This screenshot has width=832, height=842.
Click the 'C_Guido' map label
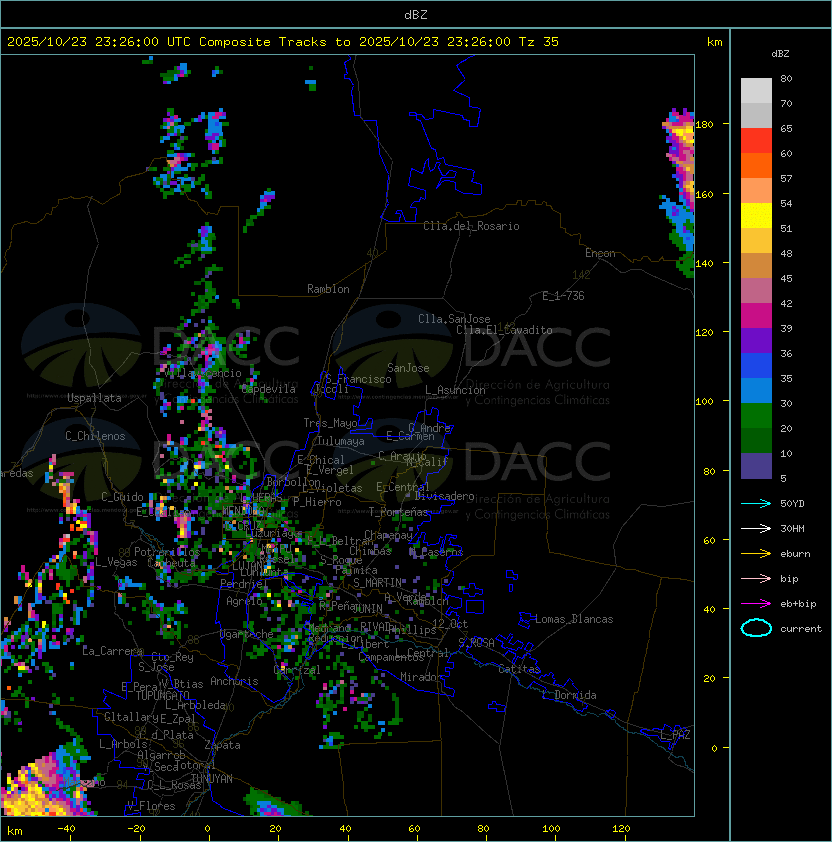click(122, 497)
